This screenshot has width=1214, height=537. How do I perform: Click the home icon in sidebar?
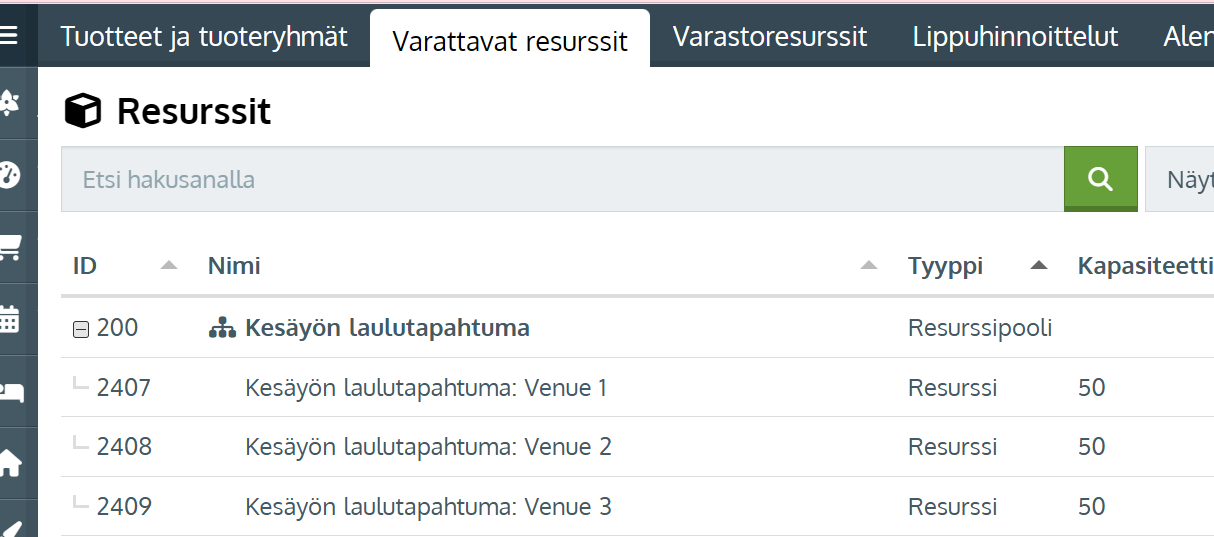click(x=10, y=463)
